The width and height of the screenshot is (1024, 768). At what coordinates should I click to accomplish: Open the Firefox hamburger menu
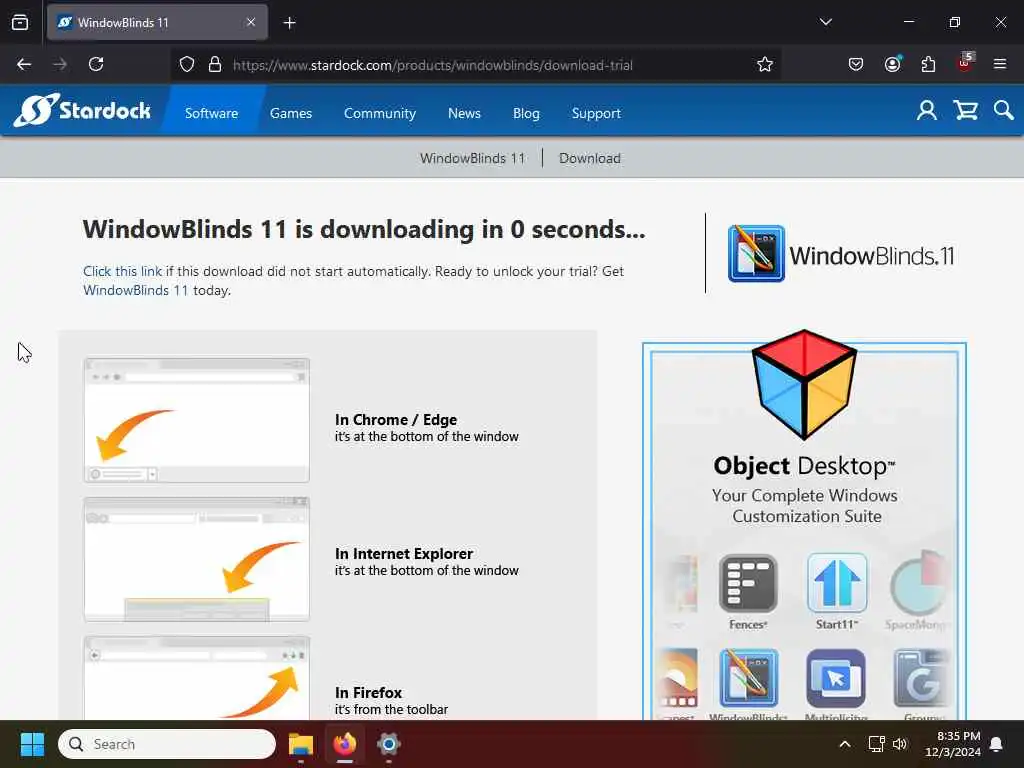tap(999, 64)
